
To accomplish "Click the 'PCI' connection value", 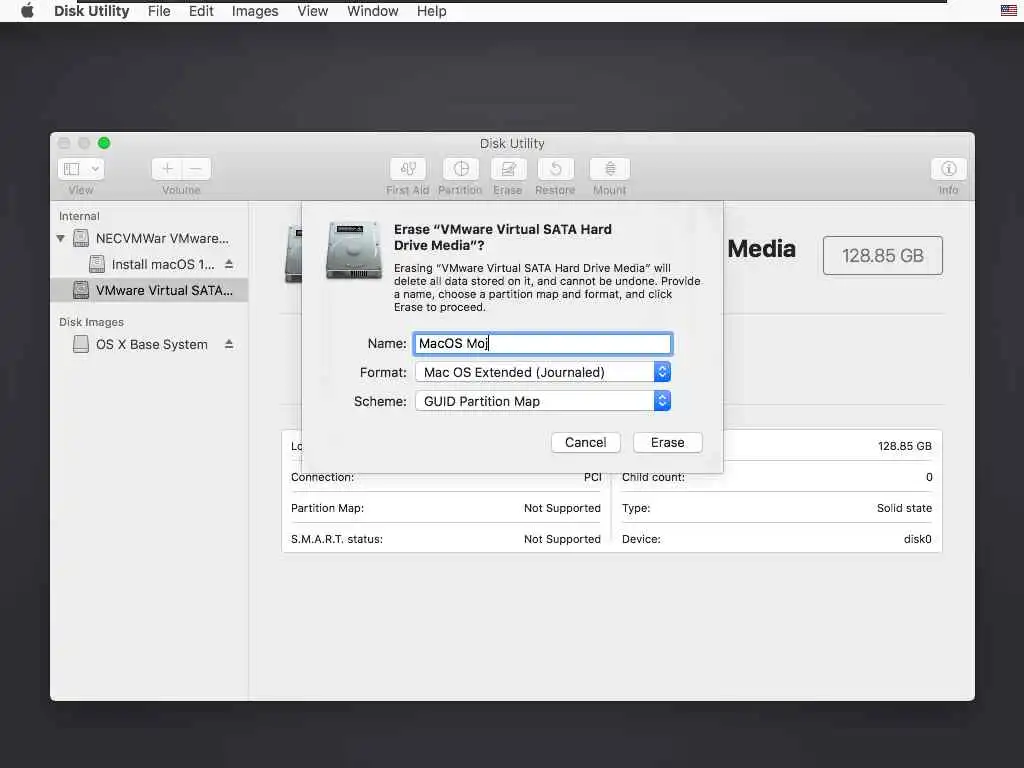I will [592, 477].
